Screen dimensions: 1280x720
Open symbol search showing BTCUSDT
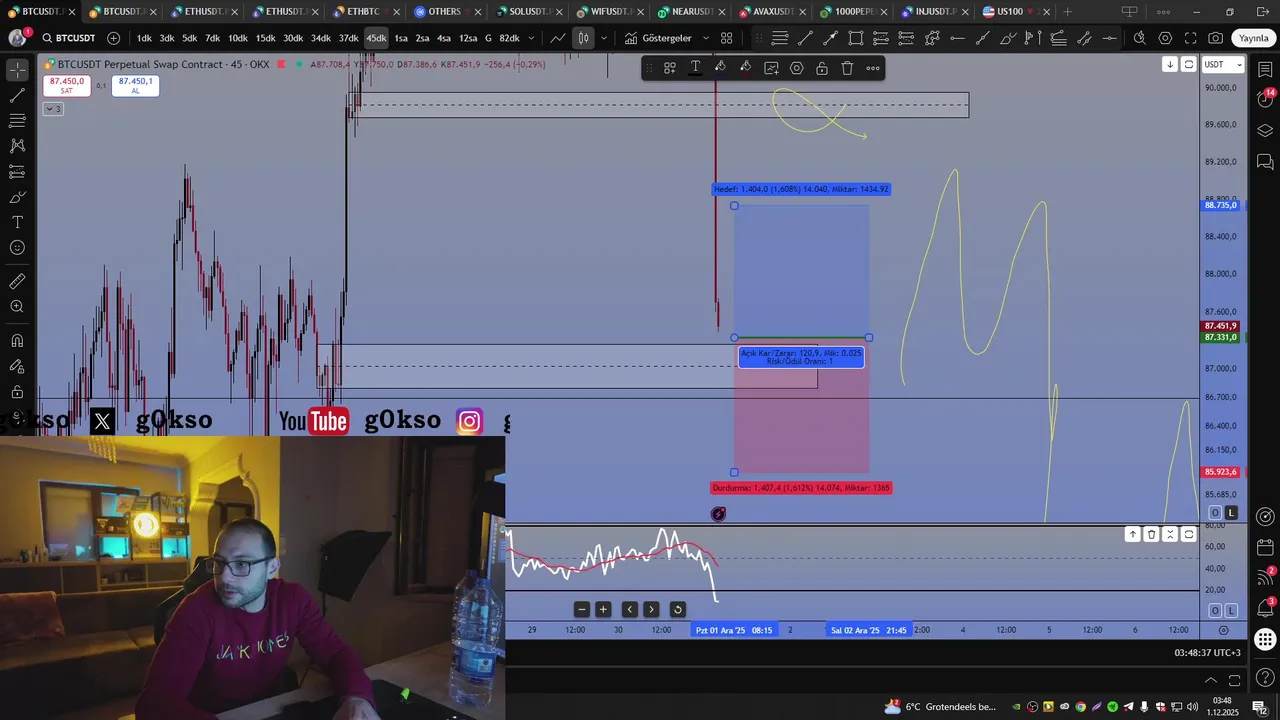click(69, 38)
